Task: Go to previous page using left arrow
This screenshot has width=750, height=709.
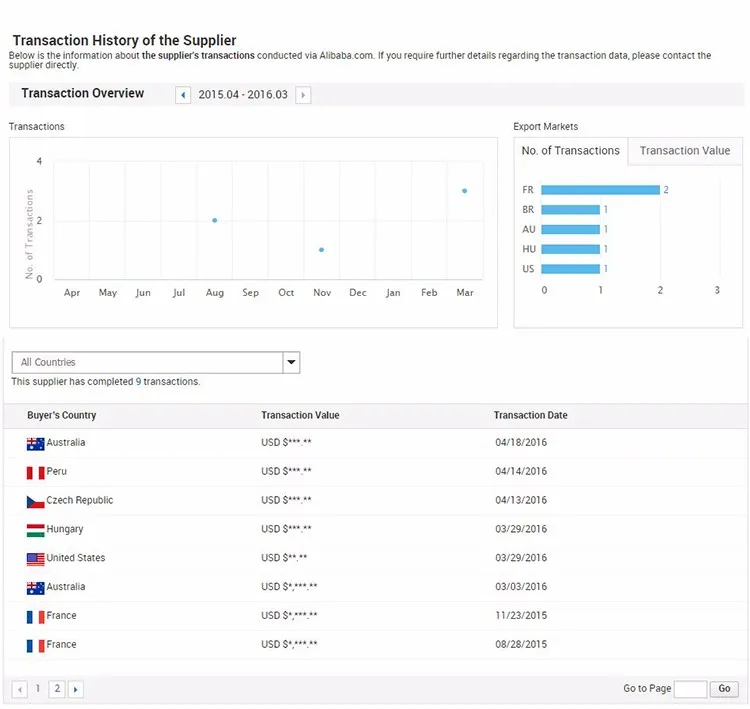Action: (x=20, y=689)
